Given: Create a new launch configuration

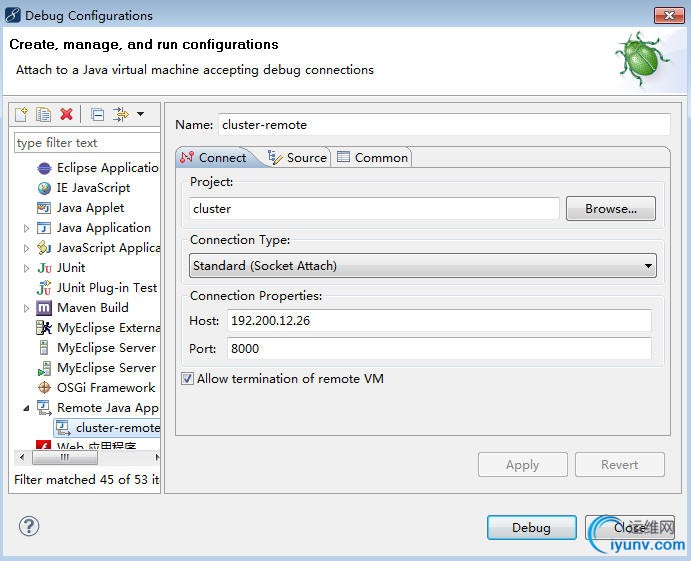Looking at the screenshot, I should click(x=21, y=115).
